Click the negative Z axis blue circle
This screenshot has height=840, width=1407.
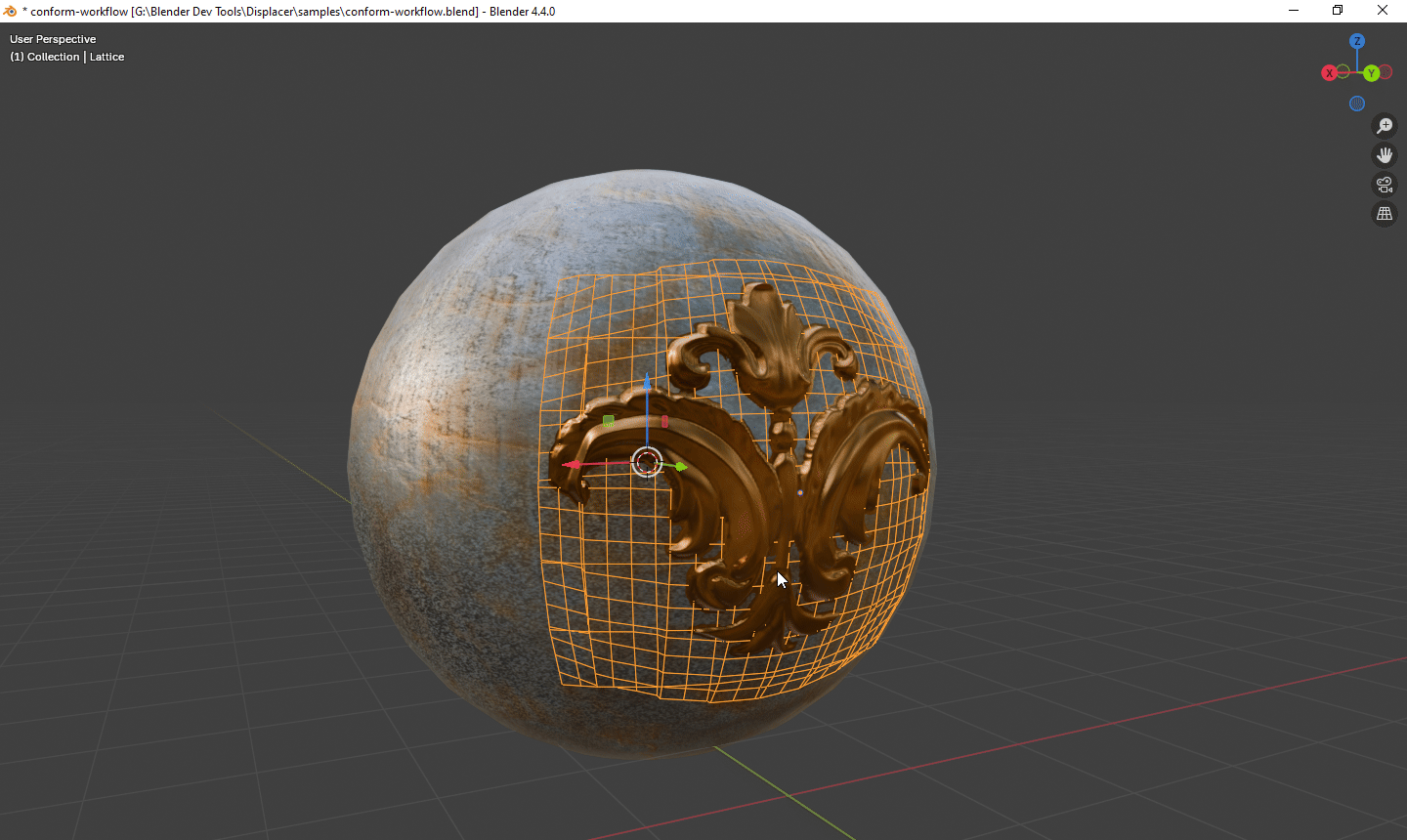pyautogui.click(x=1357, y=104)
